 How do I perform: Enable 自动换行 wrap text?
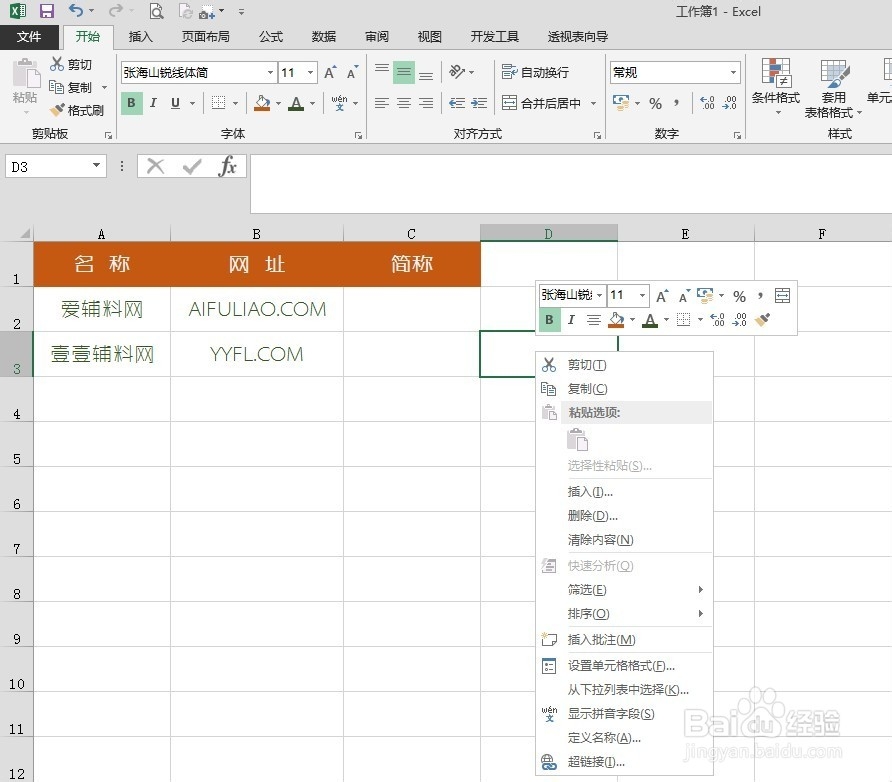535,72
